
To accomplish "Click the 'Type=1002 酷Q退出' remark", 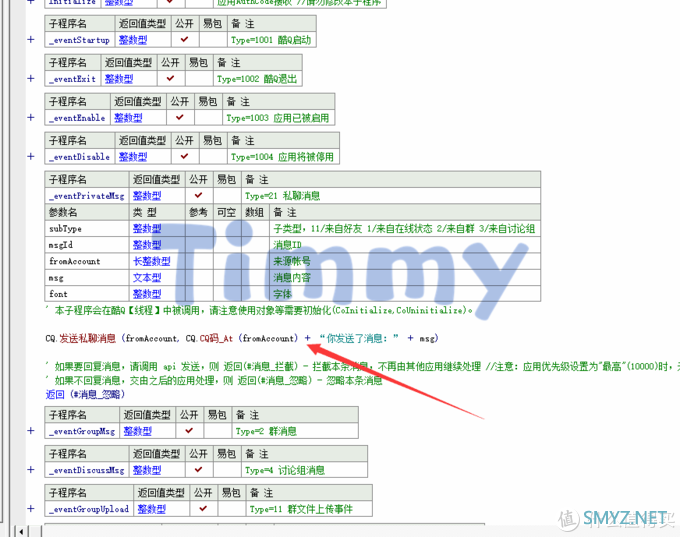I will [x=257, y=79].
